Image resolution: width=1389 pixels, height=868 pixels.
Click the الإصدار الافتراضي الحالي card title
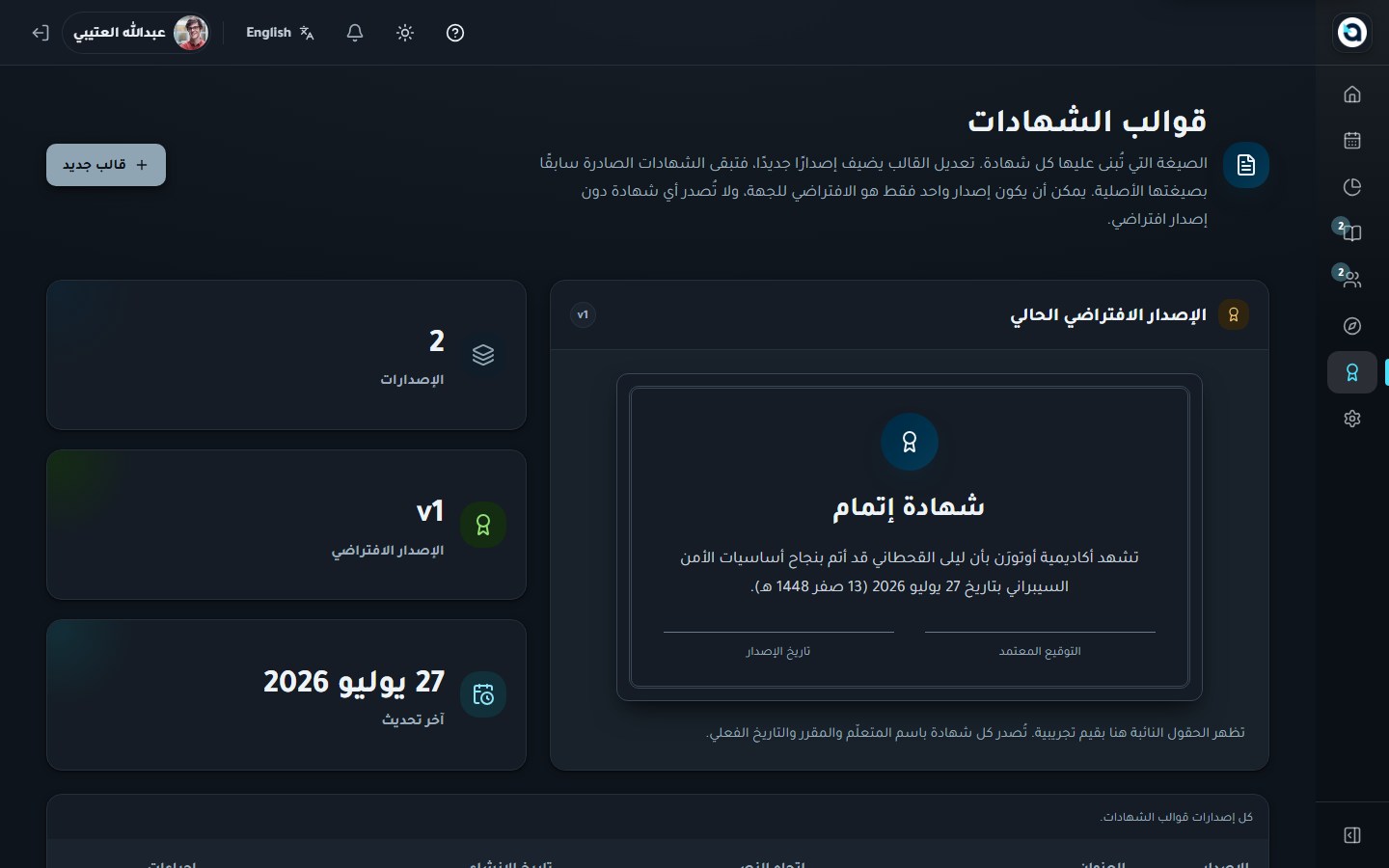1108,315
